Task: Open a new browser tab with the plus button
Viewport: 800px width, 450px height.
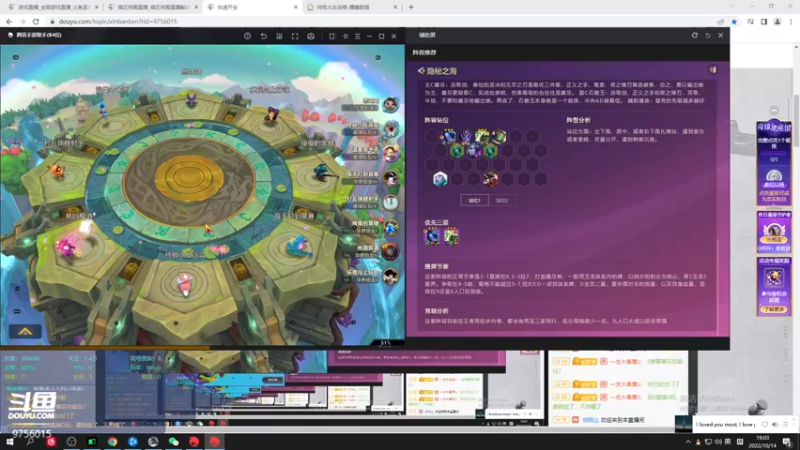Action: (x=411, y=7)
